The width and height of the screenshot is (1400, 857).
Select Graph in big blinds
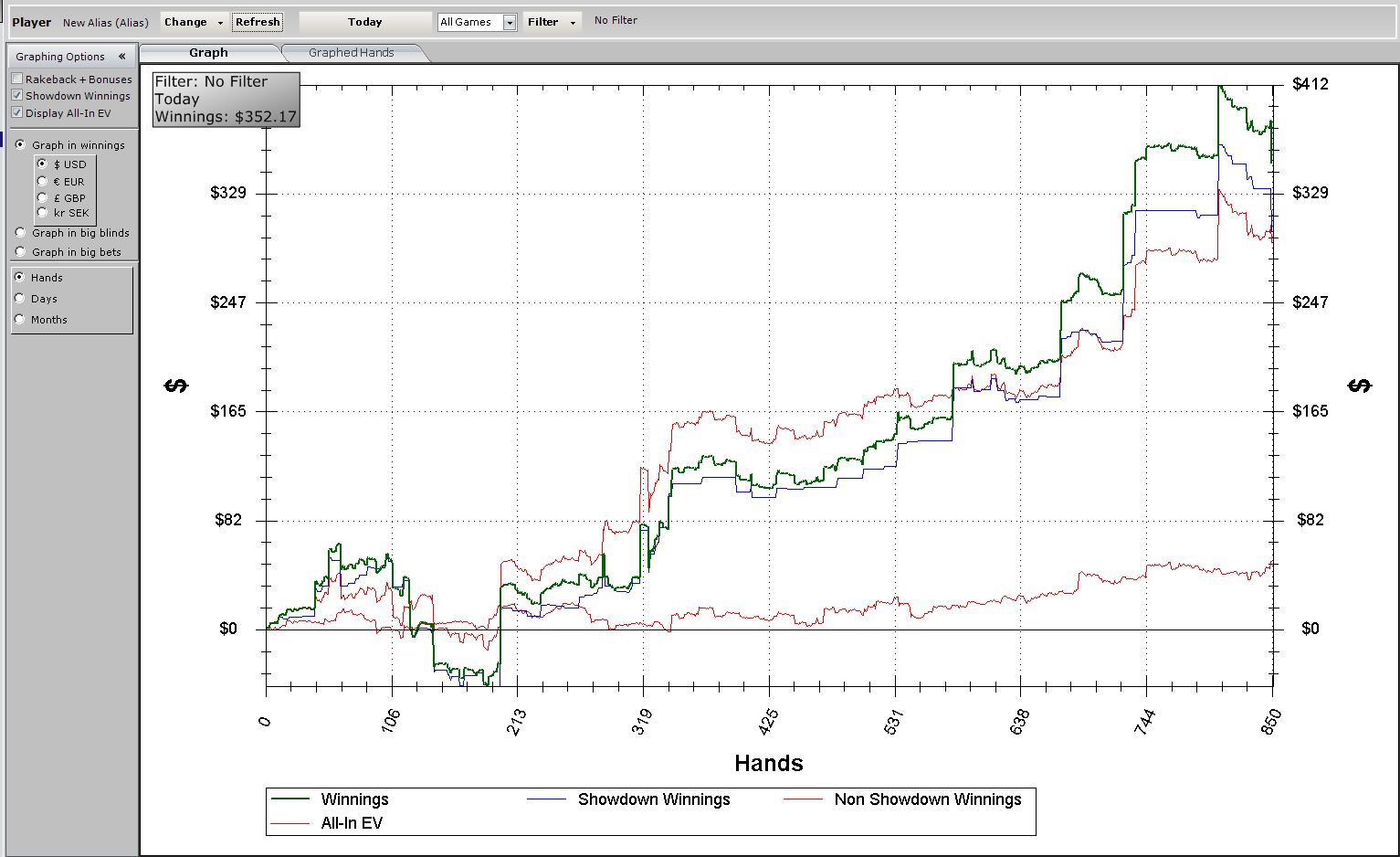pos(21,233)
